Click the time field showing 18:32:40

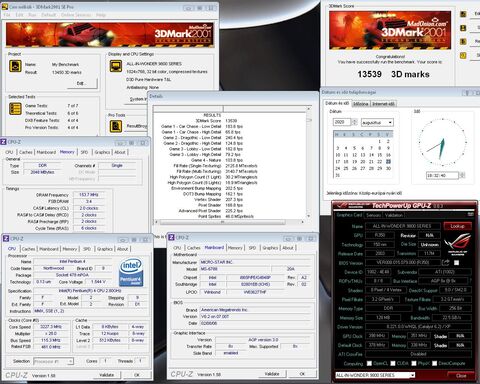click(x=443, y=175)
